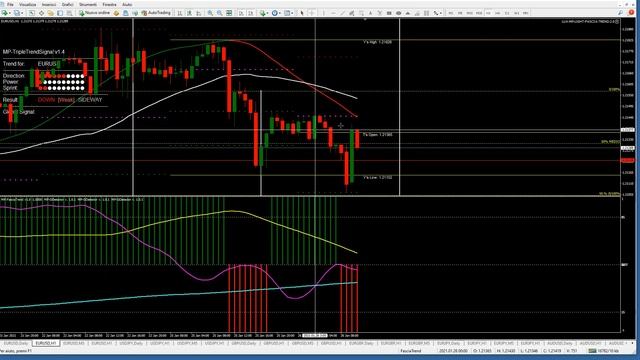Click the FasciaTrend profile in status bar
The width and height of the screenshot is (640, 360).
(411, 351)
